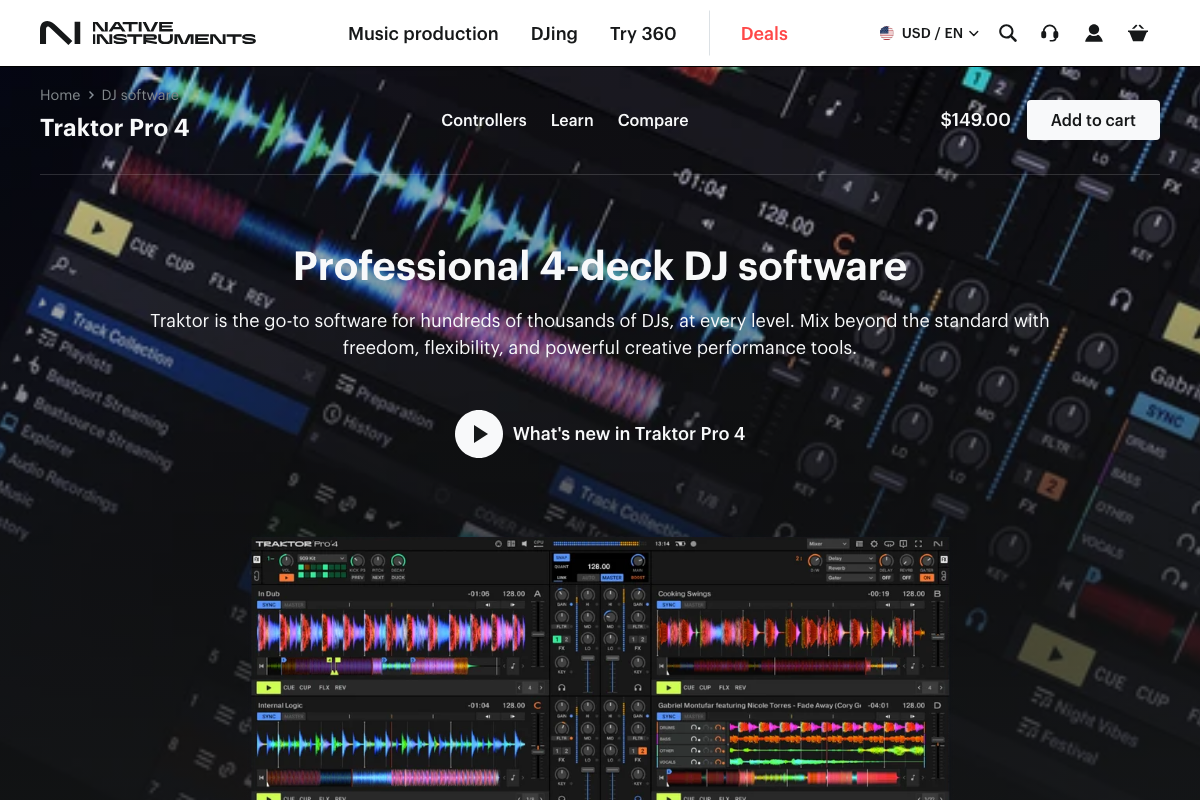Toggle SYNC on the Cooking Swings deck
The image size is (1200, 800).
(x=669, y=605)
